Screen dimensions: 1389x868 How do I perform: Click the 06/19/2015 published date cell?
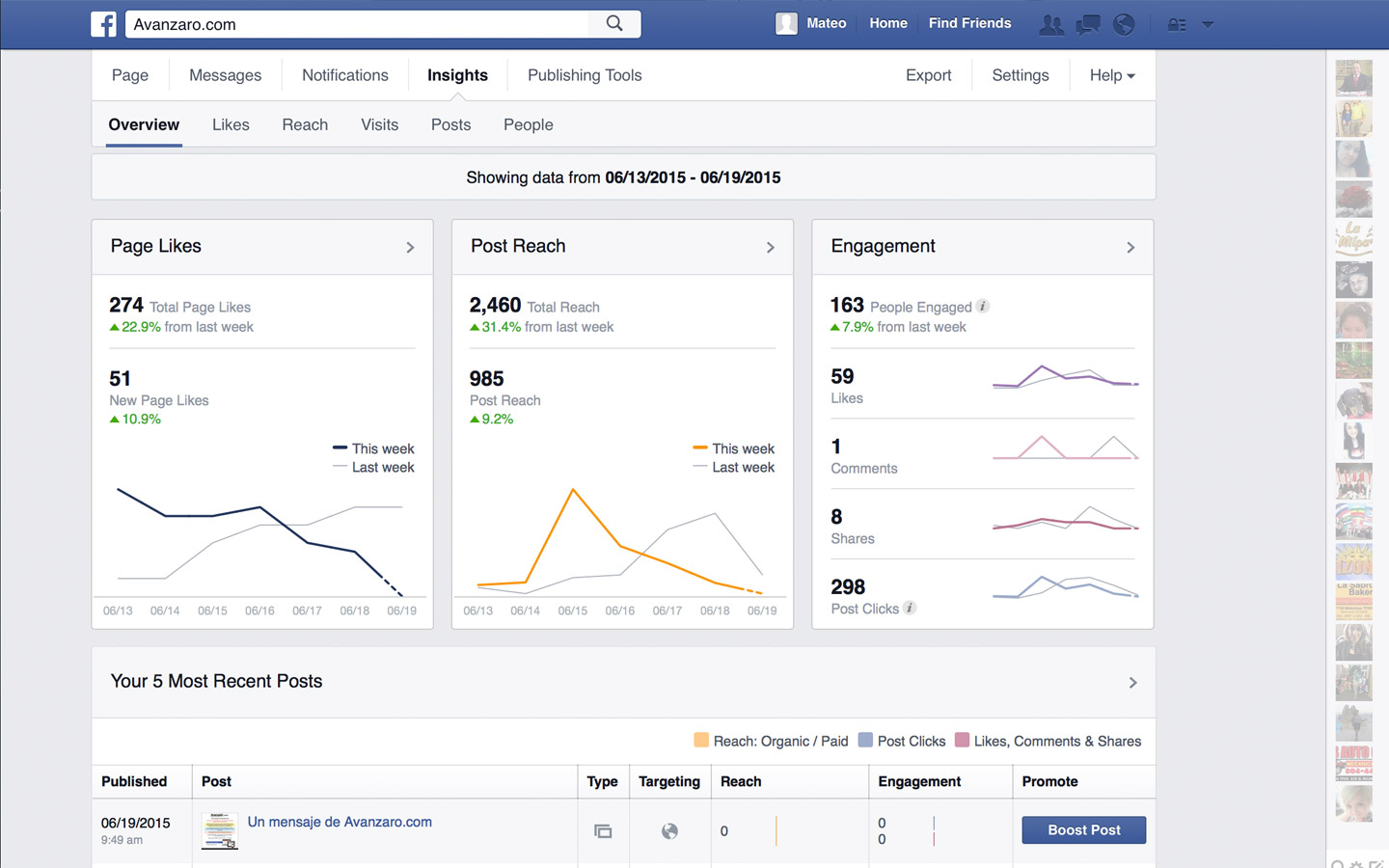tap(136, 823)
